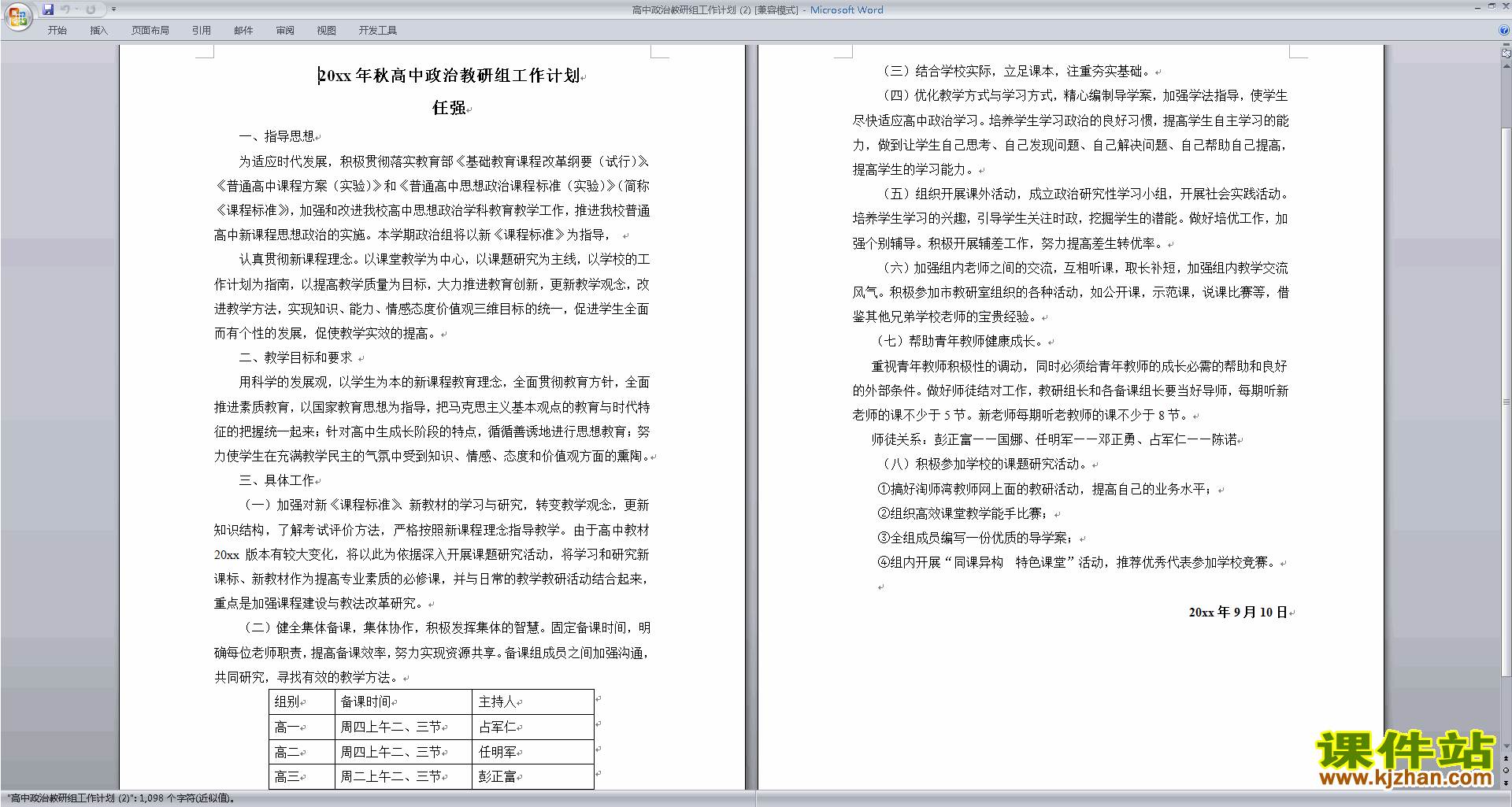Open the 邮件 ribbon tab
Viewport: 1512px width, 807px height.
(243, 30)
